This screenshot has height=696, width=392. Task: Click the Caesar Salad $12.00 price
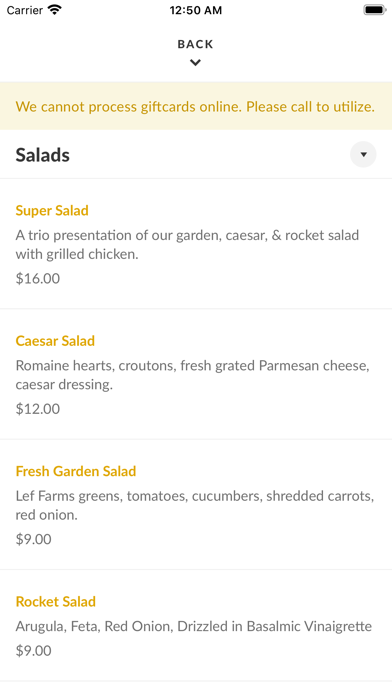[38, 409]
